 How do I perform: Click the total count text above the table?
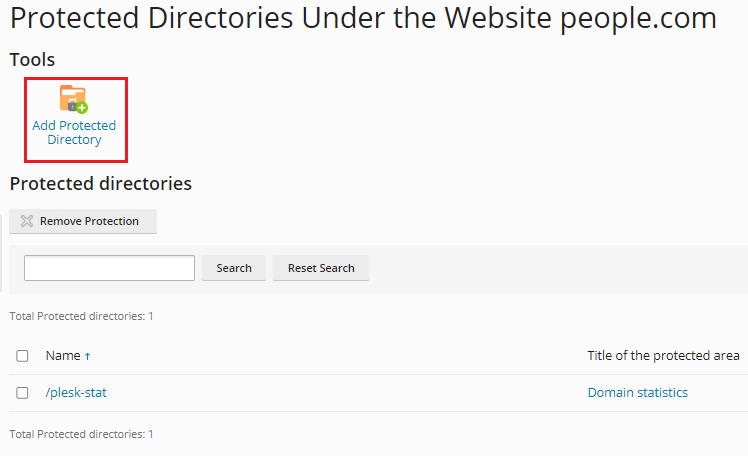coord(81,316)
